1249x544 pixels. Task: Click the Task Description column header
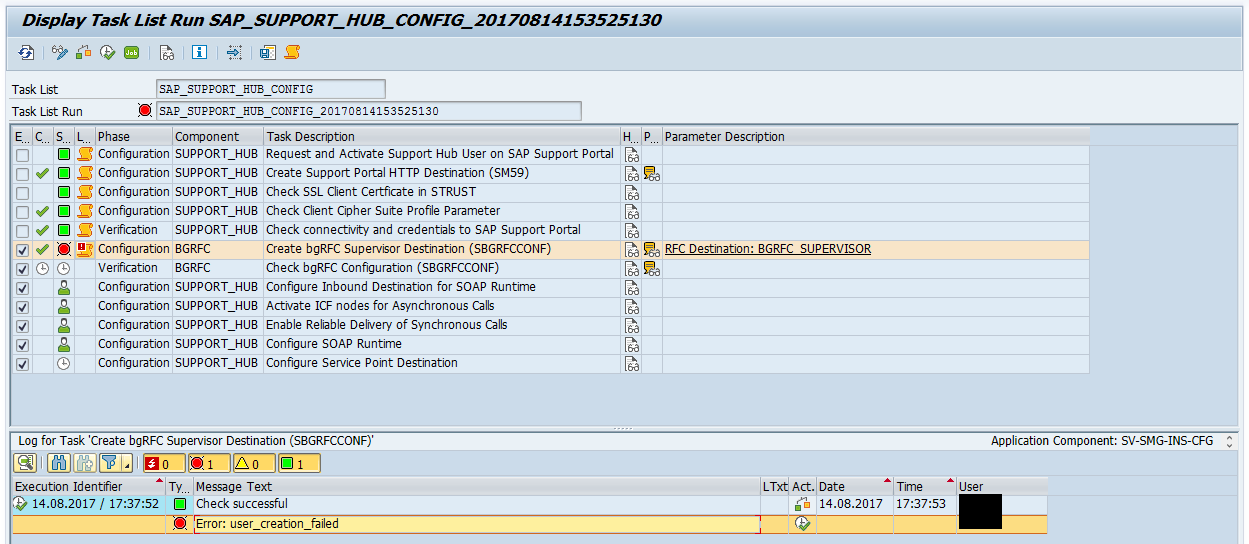click(442, 136)
